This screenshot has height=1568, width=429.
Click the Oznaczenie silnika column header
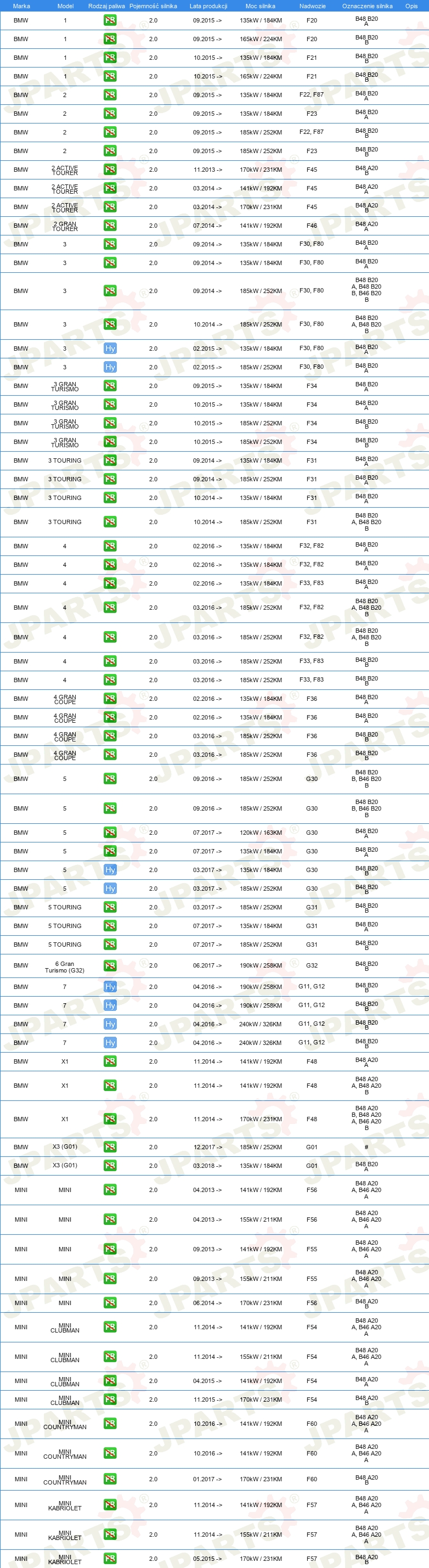coord(367,6)
